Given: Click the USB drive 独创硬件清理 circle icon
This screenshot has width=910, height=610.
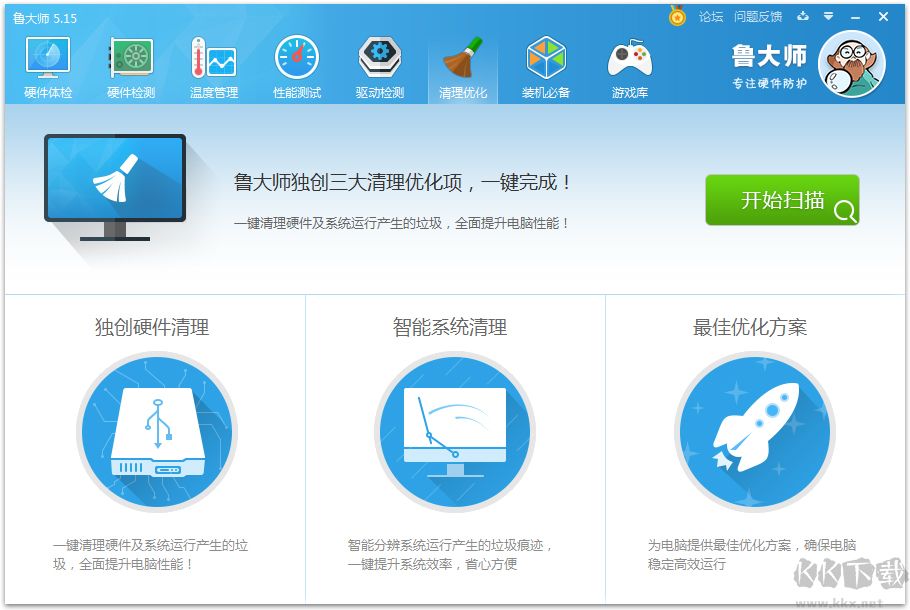Looking at the screenshot, I should tap(157, 432).
